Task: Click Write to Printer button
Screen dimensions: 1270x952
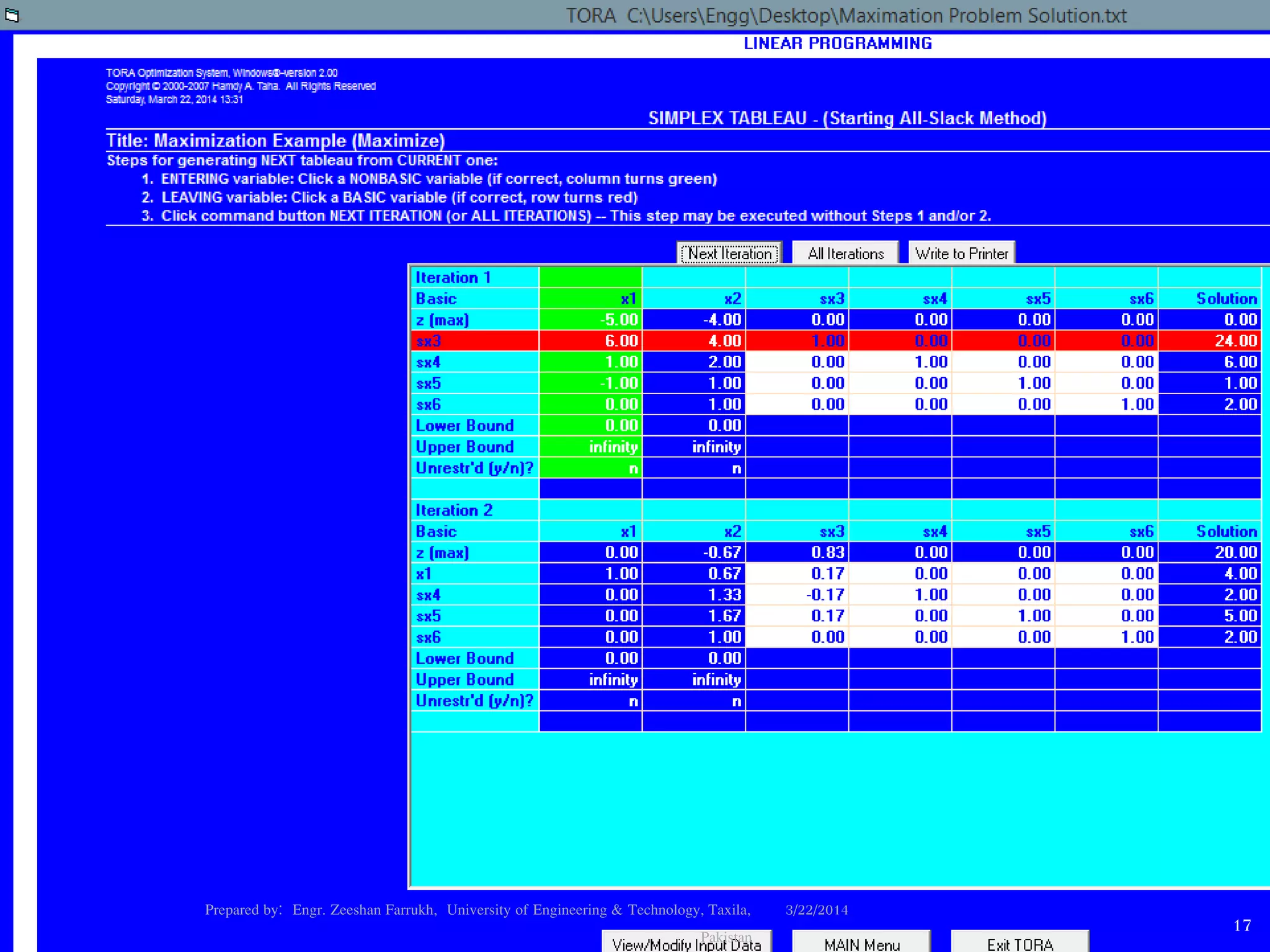Action: coord(961,253)
